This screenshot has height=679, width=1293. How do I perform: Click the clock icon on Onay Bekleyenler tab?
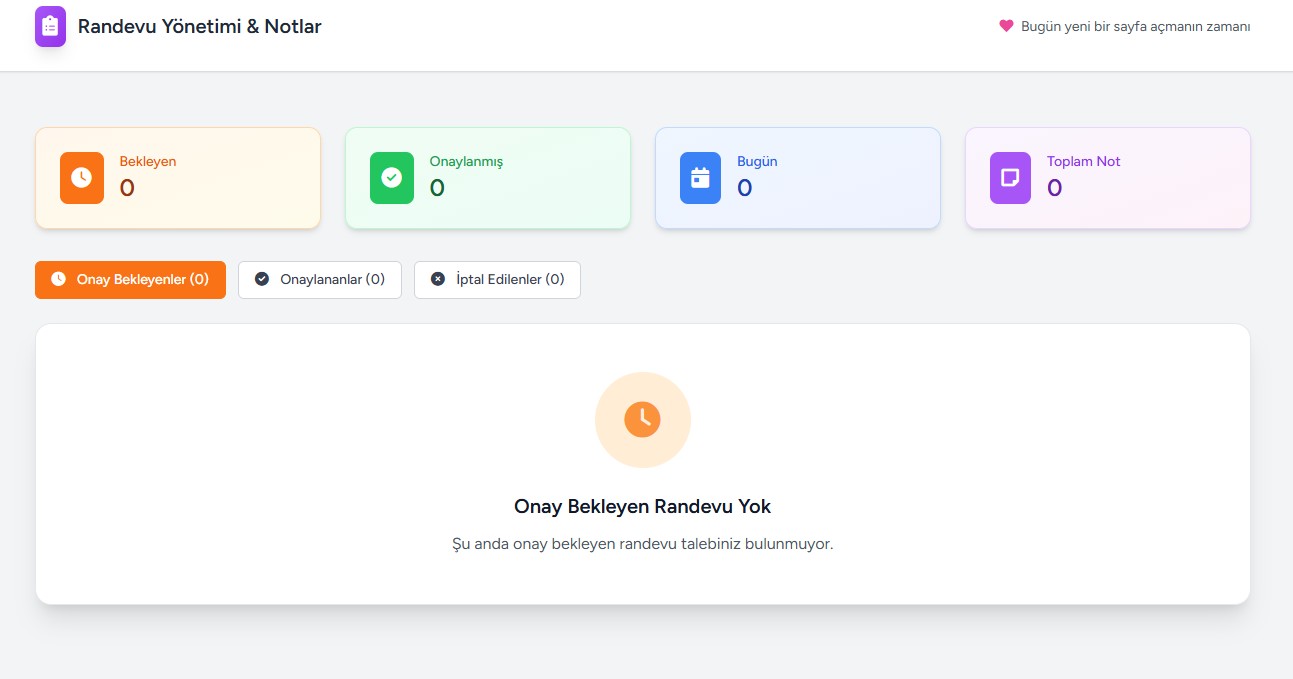click(x=58, y=280)
